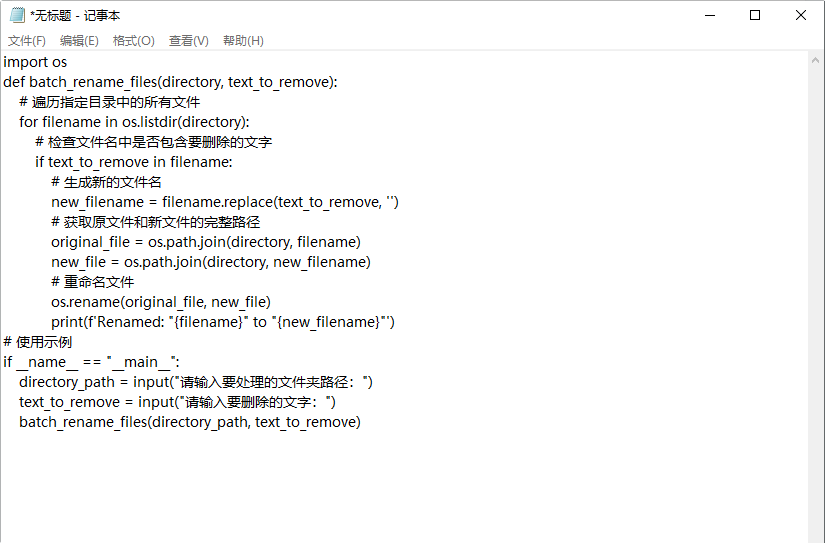Click the 'if __name__ == "__main__":' line
825x543 pixels.
click(x=92, y=362)
